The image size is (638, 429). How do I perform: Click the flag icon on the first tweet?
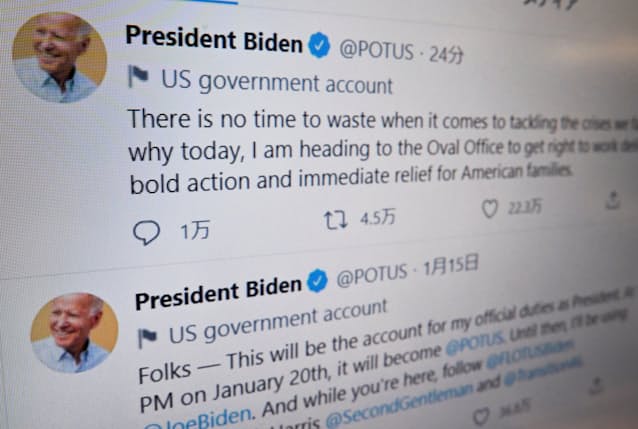click(x=138, y=77)
